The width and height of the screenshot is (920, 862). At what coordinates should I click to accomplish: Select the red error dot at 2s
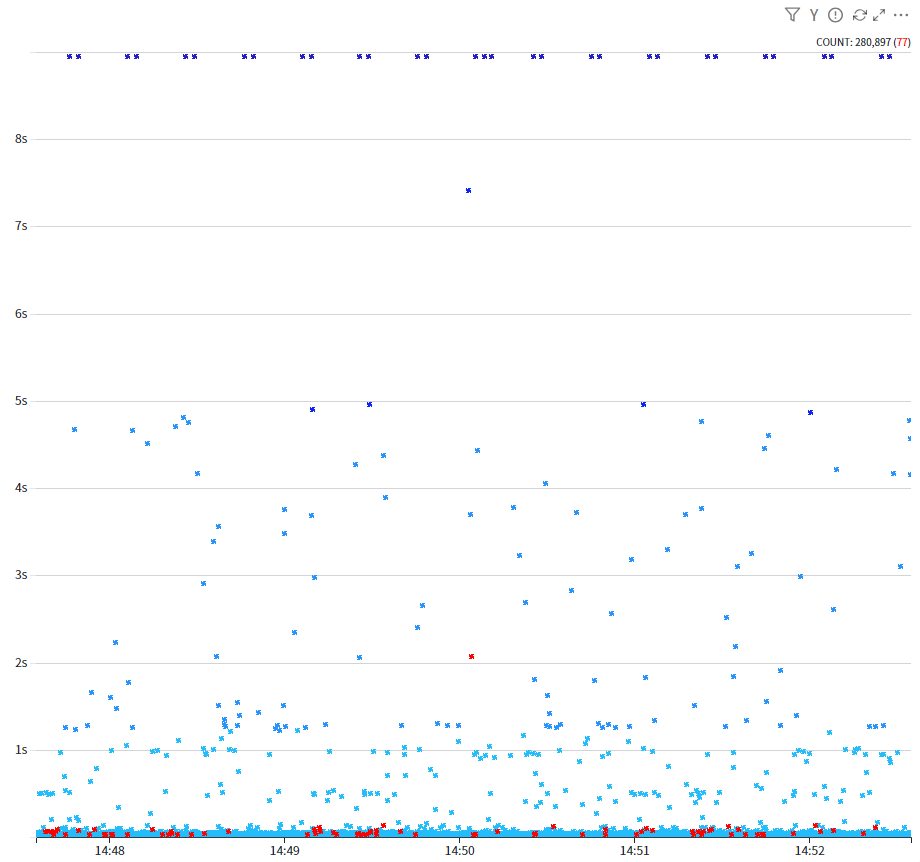471,656
